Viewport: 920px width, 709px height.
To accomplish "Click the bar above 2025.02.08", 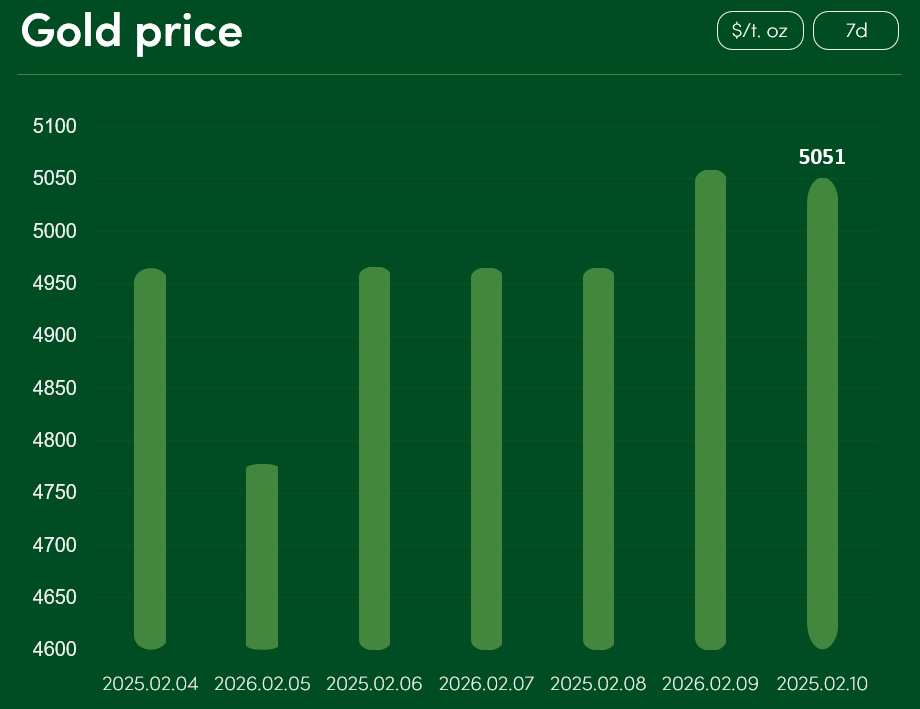I will tap(598, 458).
